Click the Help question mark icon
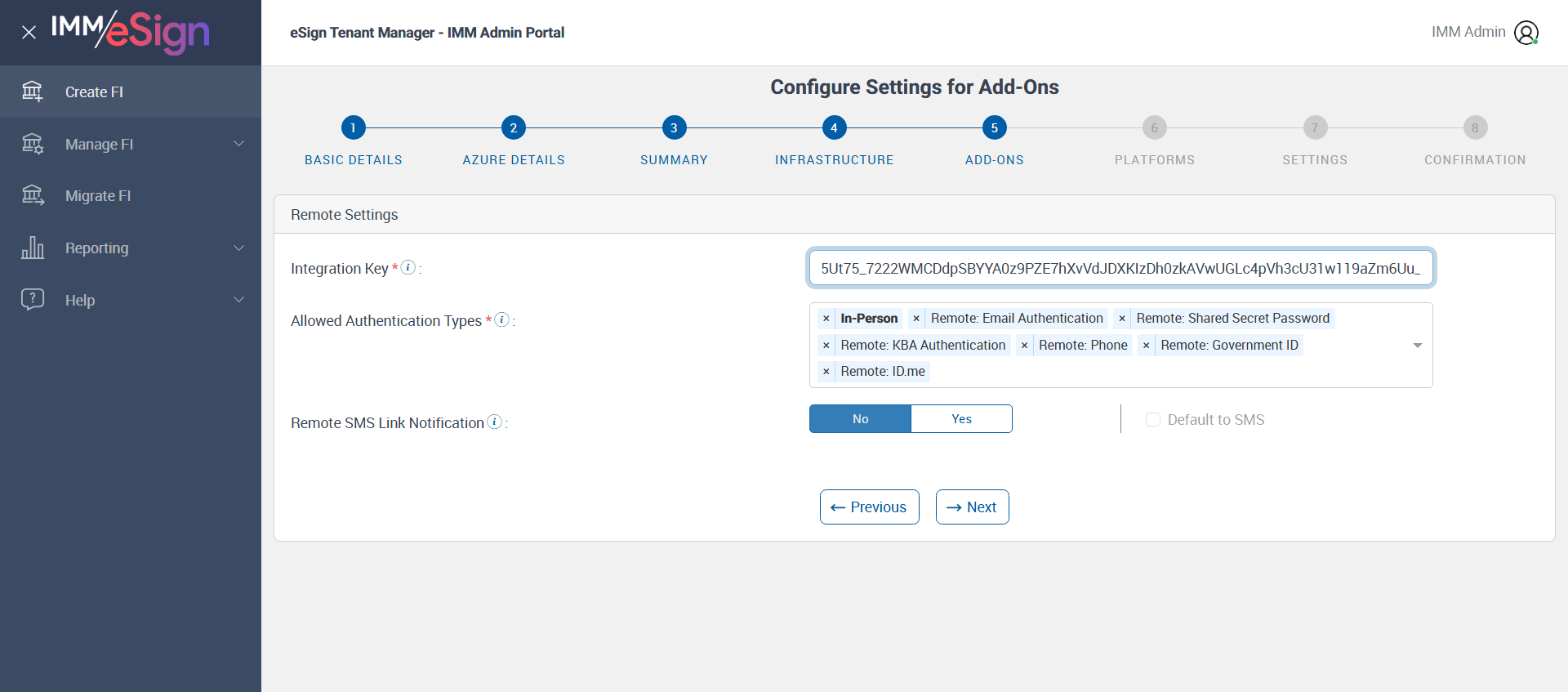Image resolution: width=1568 pixels, height=692 pixels. click(33, 299)
